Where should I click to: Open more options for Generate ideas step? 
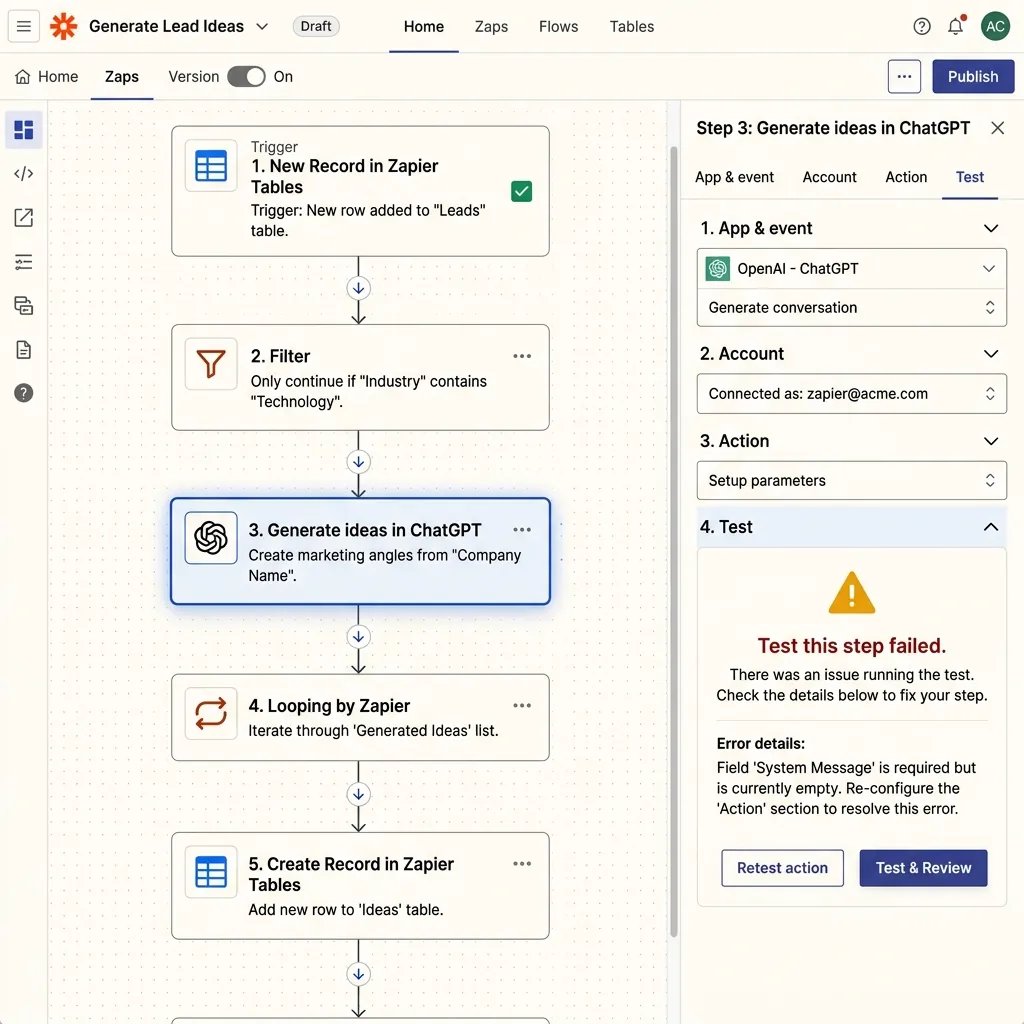522,530
